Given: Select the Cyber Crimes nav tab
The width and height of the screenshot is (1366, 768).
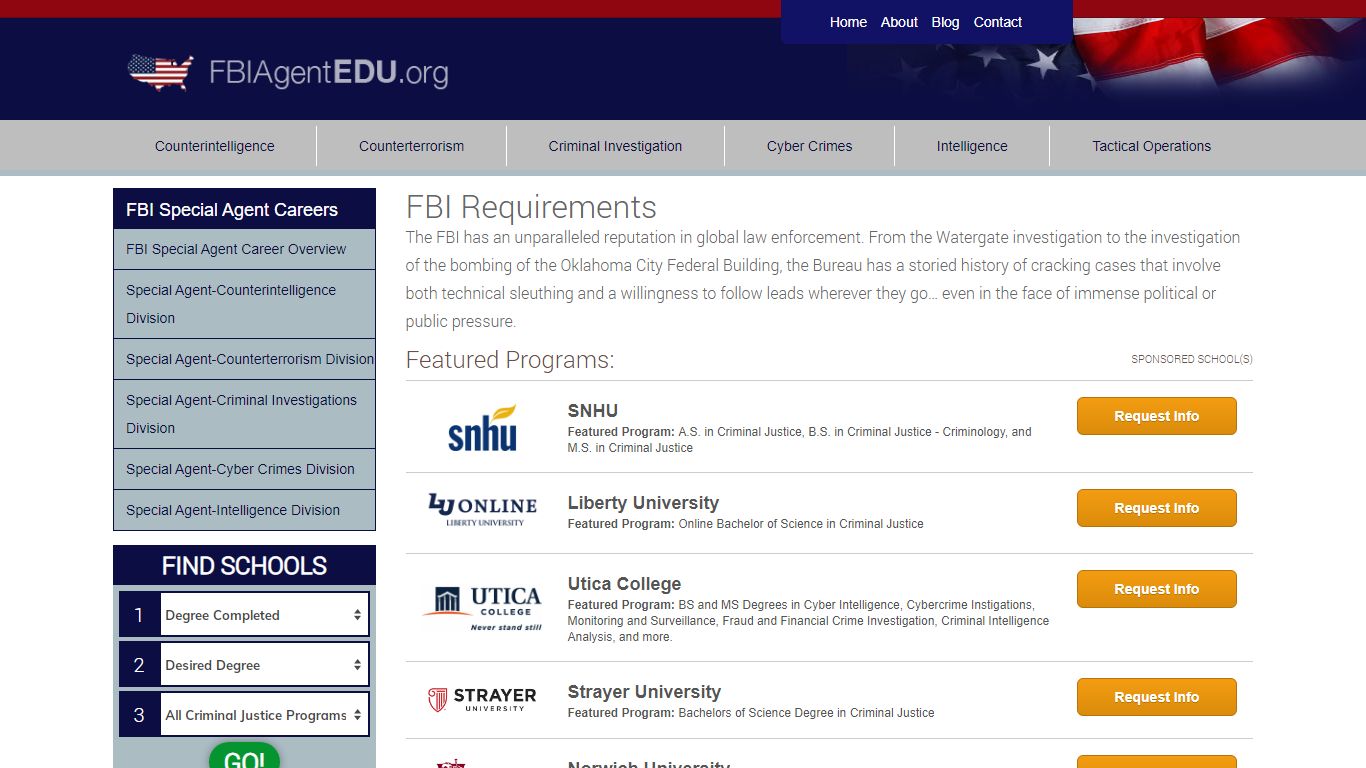Looking at the screenshot, I should [809, 146].
